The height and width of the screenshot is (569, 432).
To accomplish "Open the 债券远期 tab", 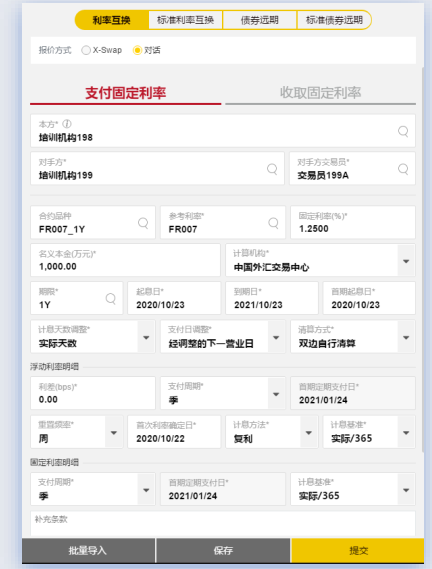I will pos(260,20).
